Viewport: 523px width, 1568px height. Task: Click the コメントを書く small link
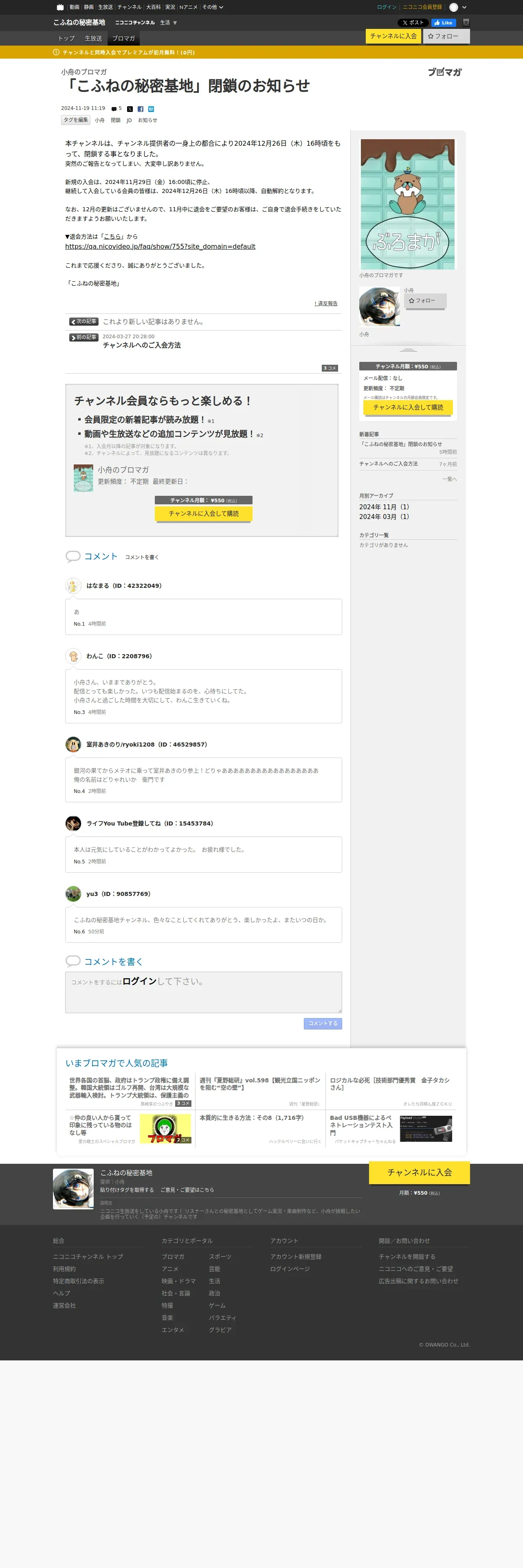coord(141,557)
